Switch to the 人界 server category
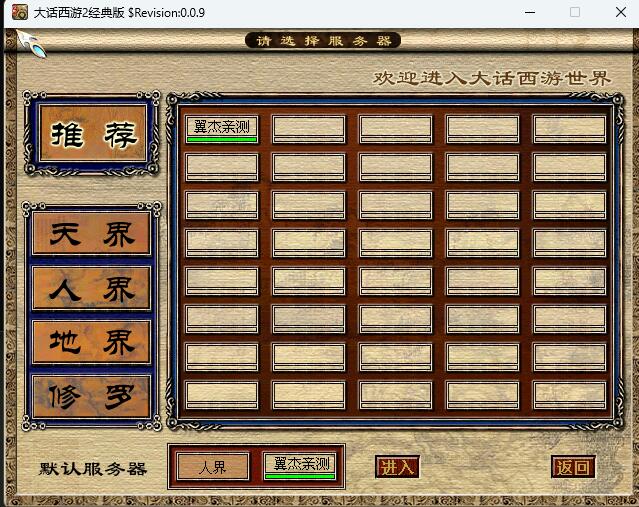 [91, 288]
